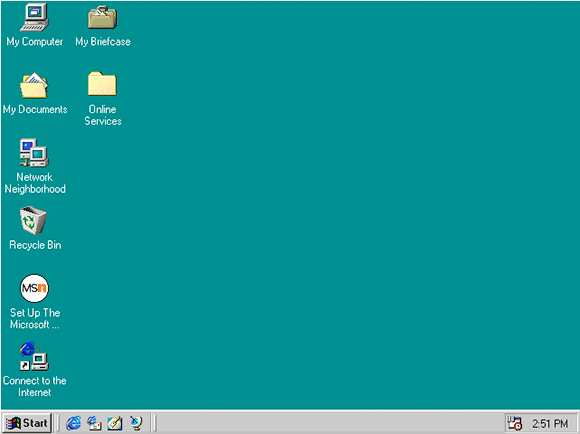The width and height of the screenshot is (580, 434).
Task: Click the Quick Launch toolbar grip handle
Action: 58,423
